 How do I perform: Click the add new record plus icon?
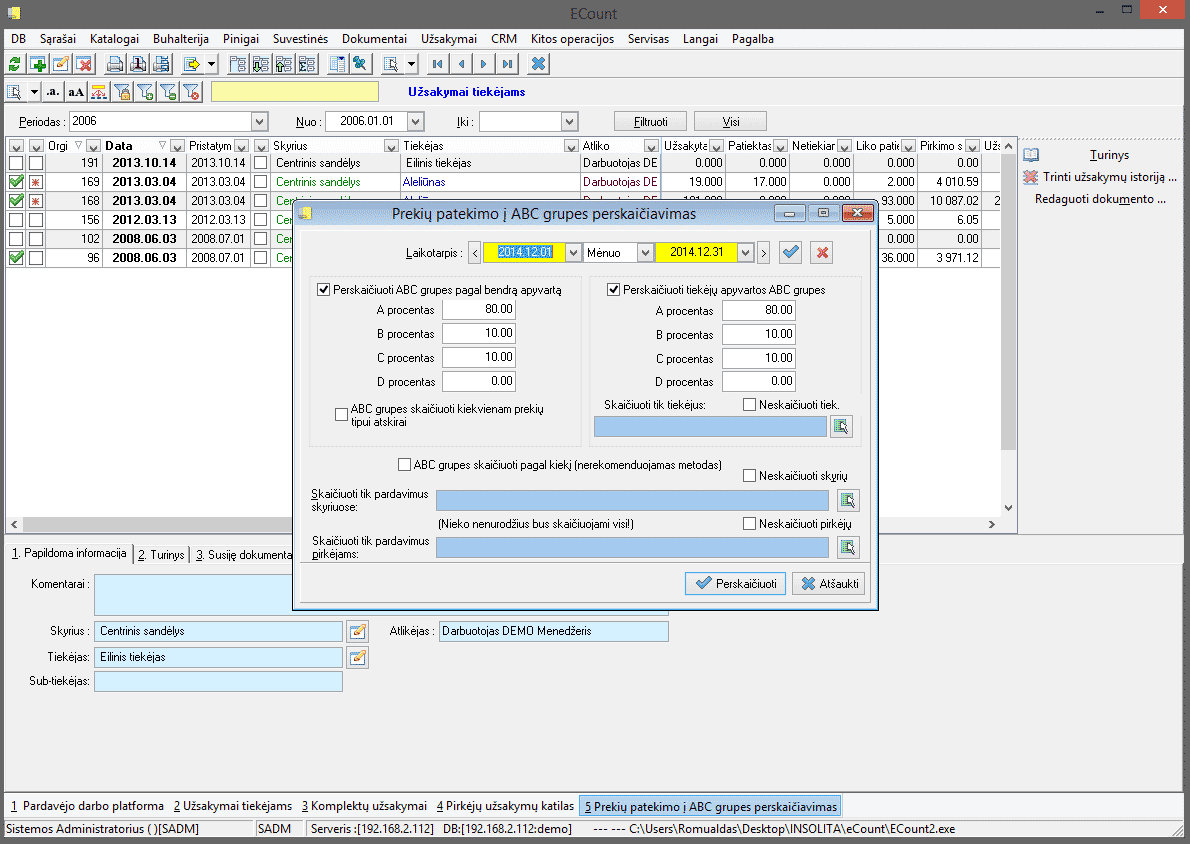point(38,64)
